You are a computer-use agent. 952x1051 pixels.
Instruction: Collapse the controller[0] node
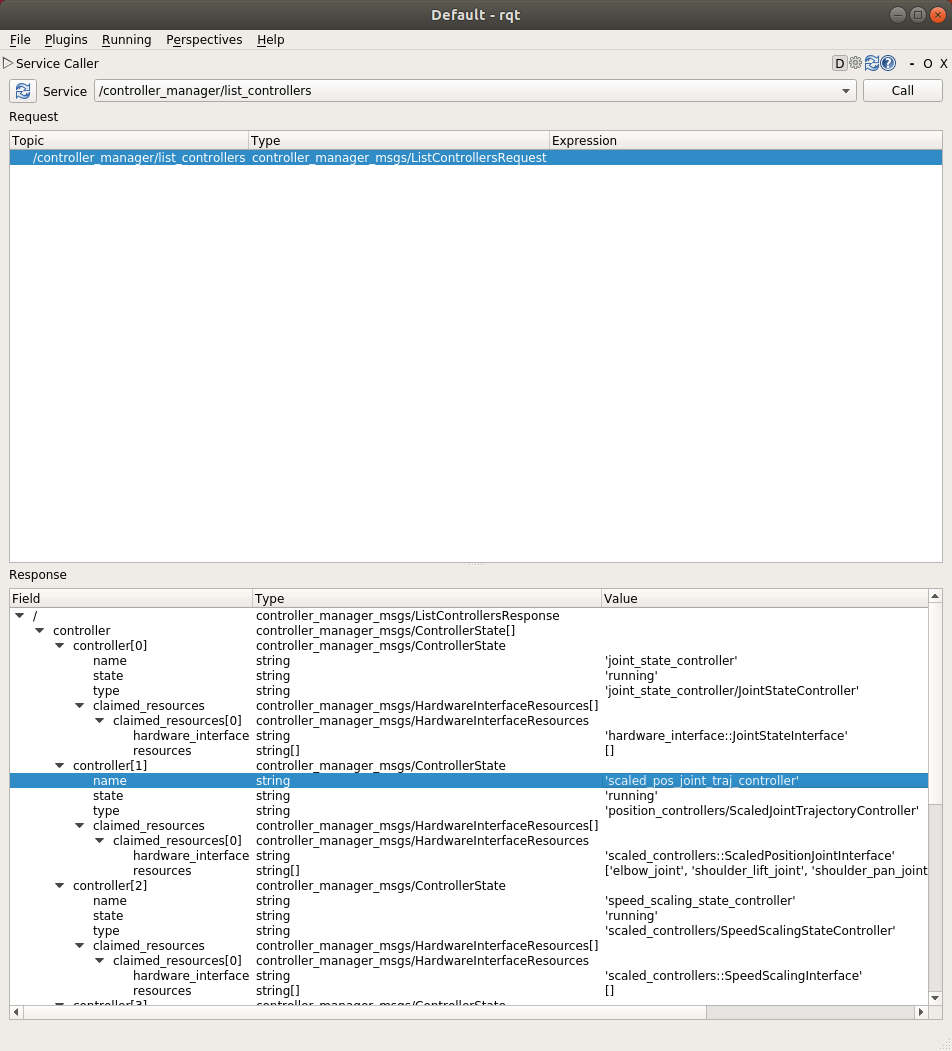[x=60, y=645]
